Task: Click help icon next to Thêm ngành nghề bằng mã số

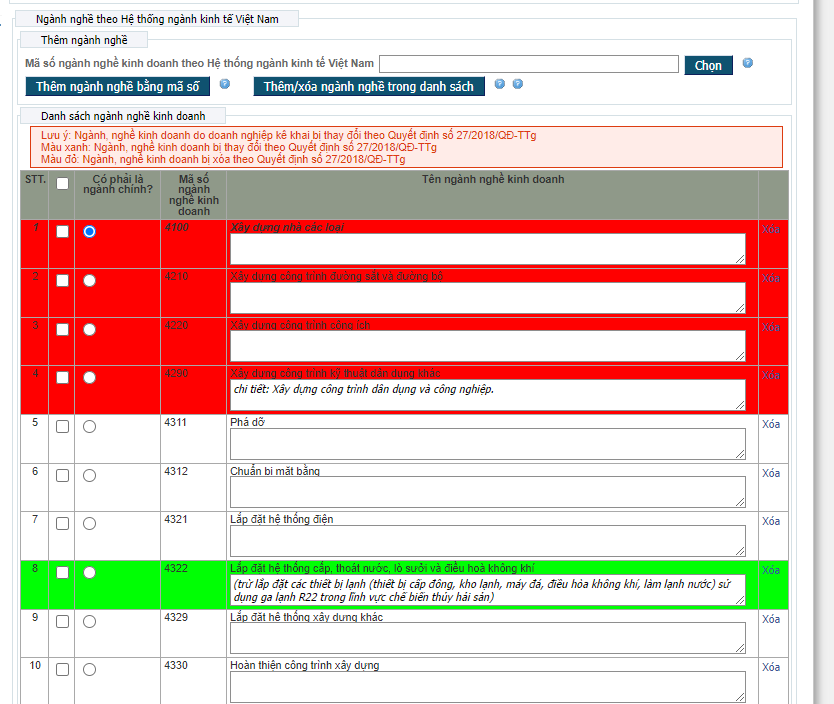Action: click(225, 84)
